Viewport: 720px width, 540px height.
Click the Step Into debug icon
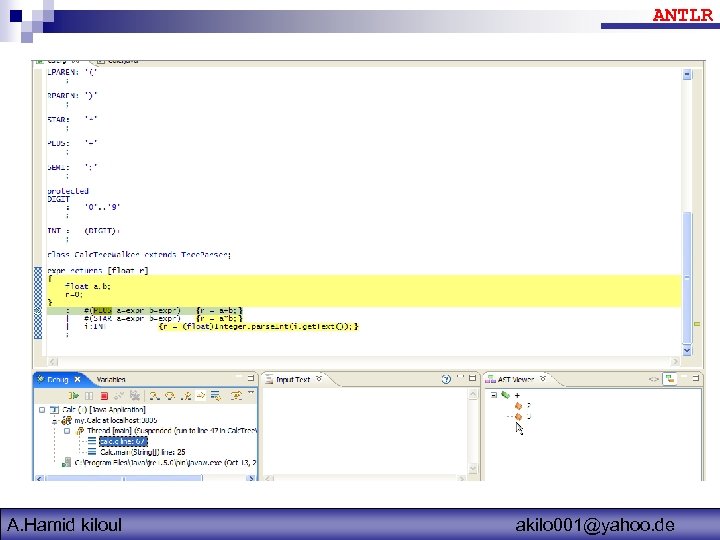(154, 396)
